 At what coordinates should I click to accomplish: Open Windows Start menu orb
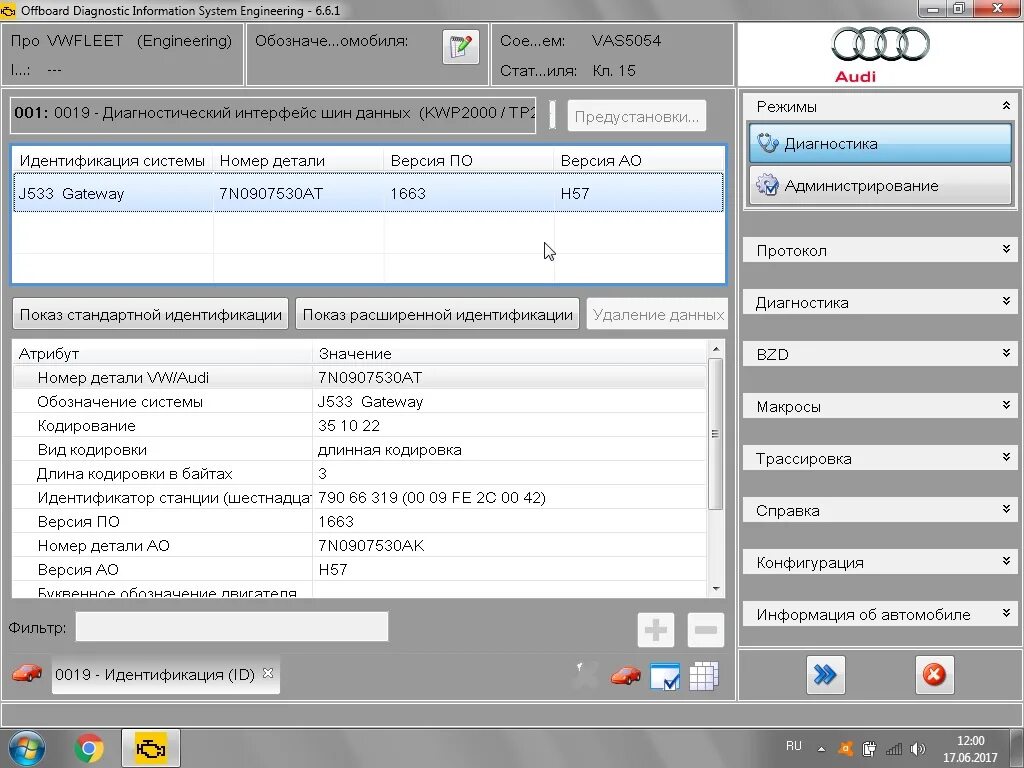tap(26, 748)
